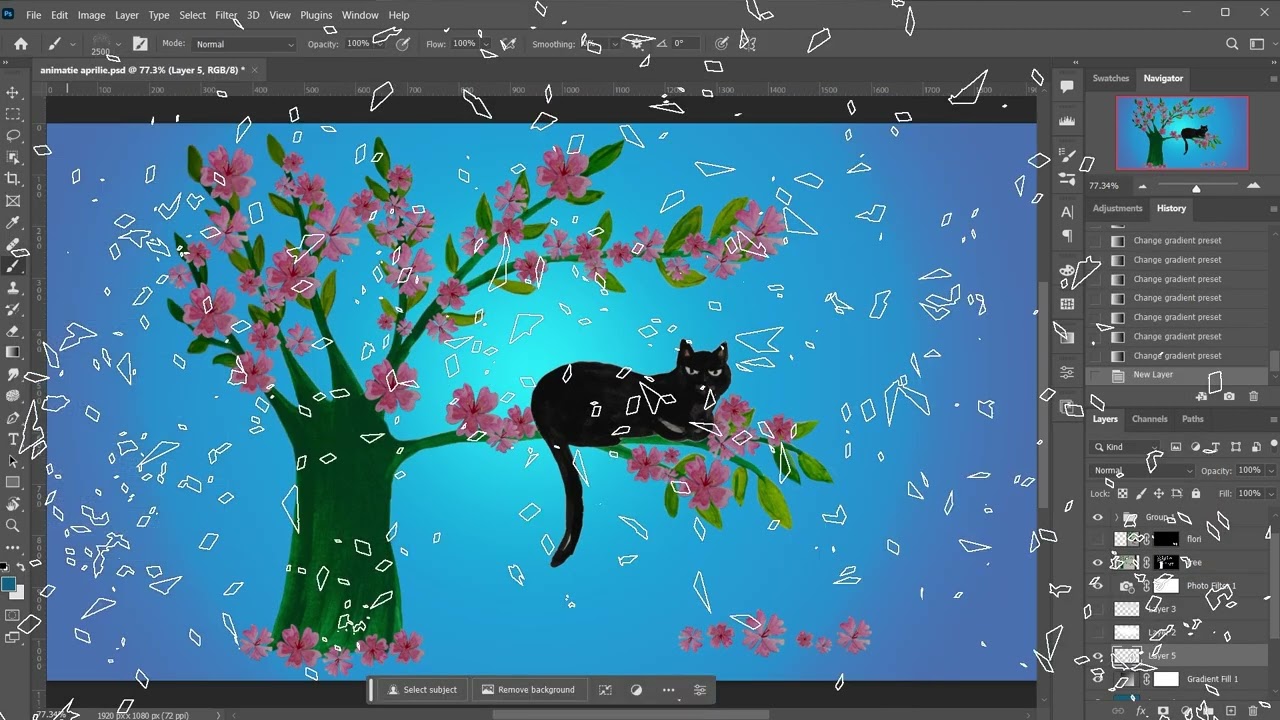Image resolution: width=1280 pixels, height=720 pixels.
Task: Select the Move tool
Action: [x=13, y=92]
